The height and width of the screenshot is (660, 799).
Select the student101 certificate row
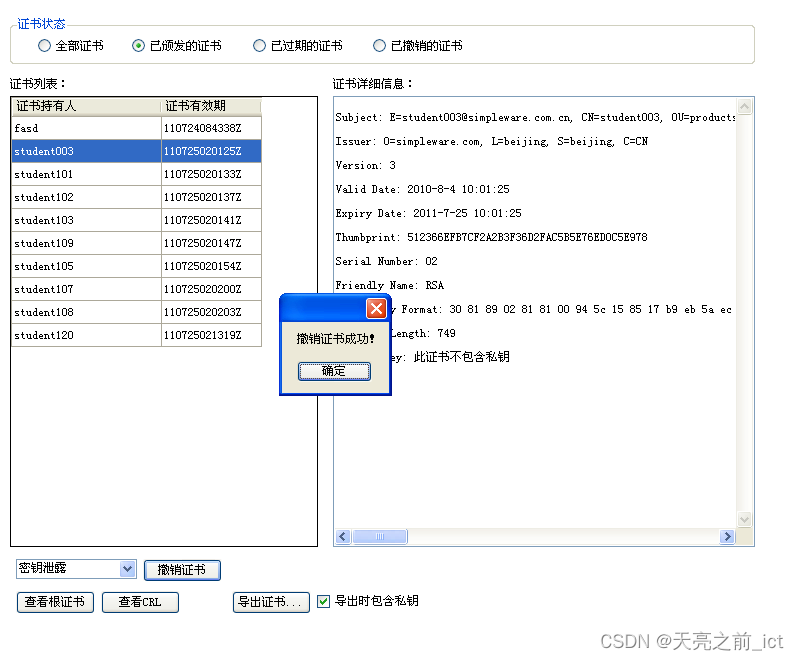pos(137,174)
